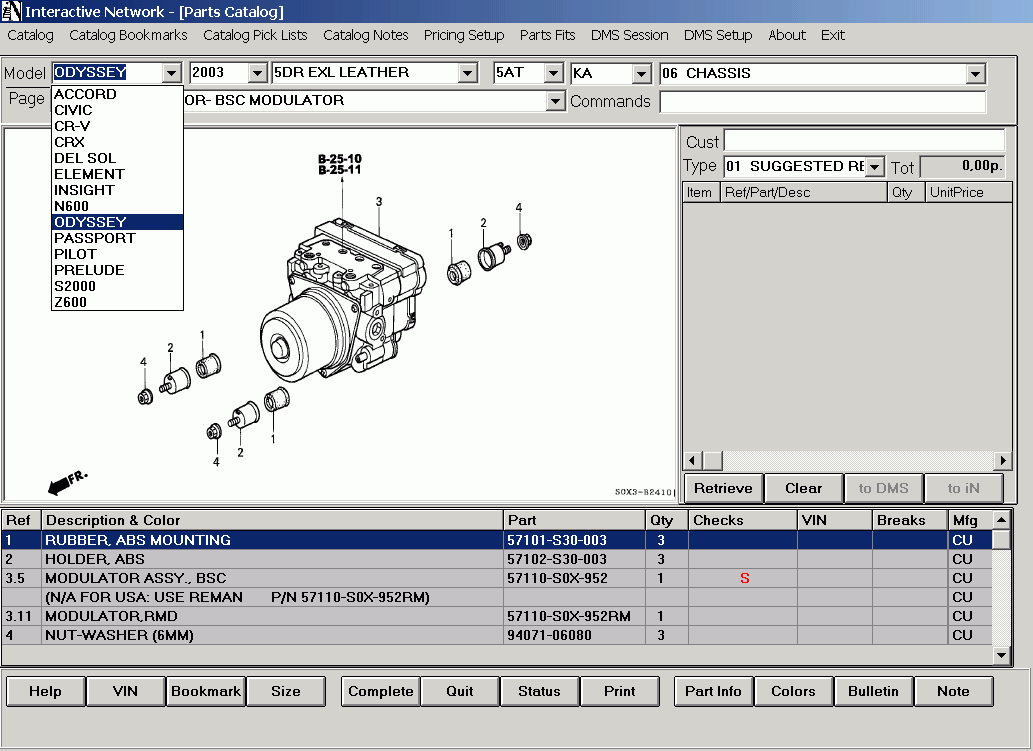Screen dimensions: 1033x751
Task: Click the Commands input field
Action: point(823,101)
